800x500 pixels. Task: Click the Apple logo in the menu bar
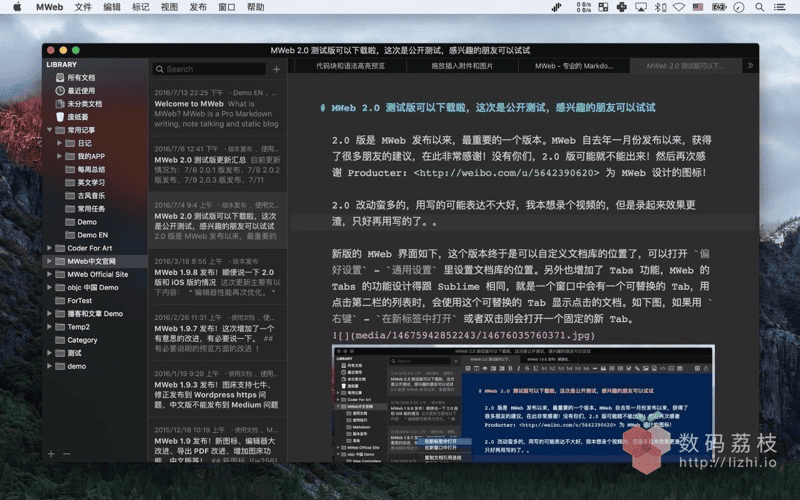[17, 7]
